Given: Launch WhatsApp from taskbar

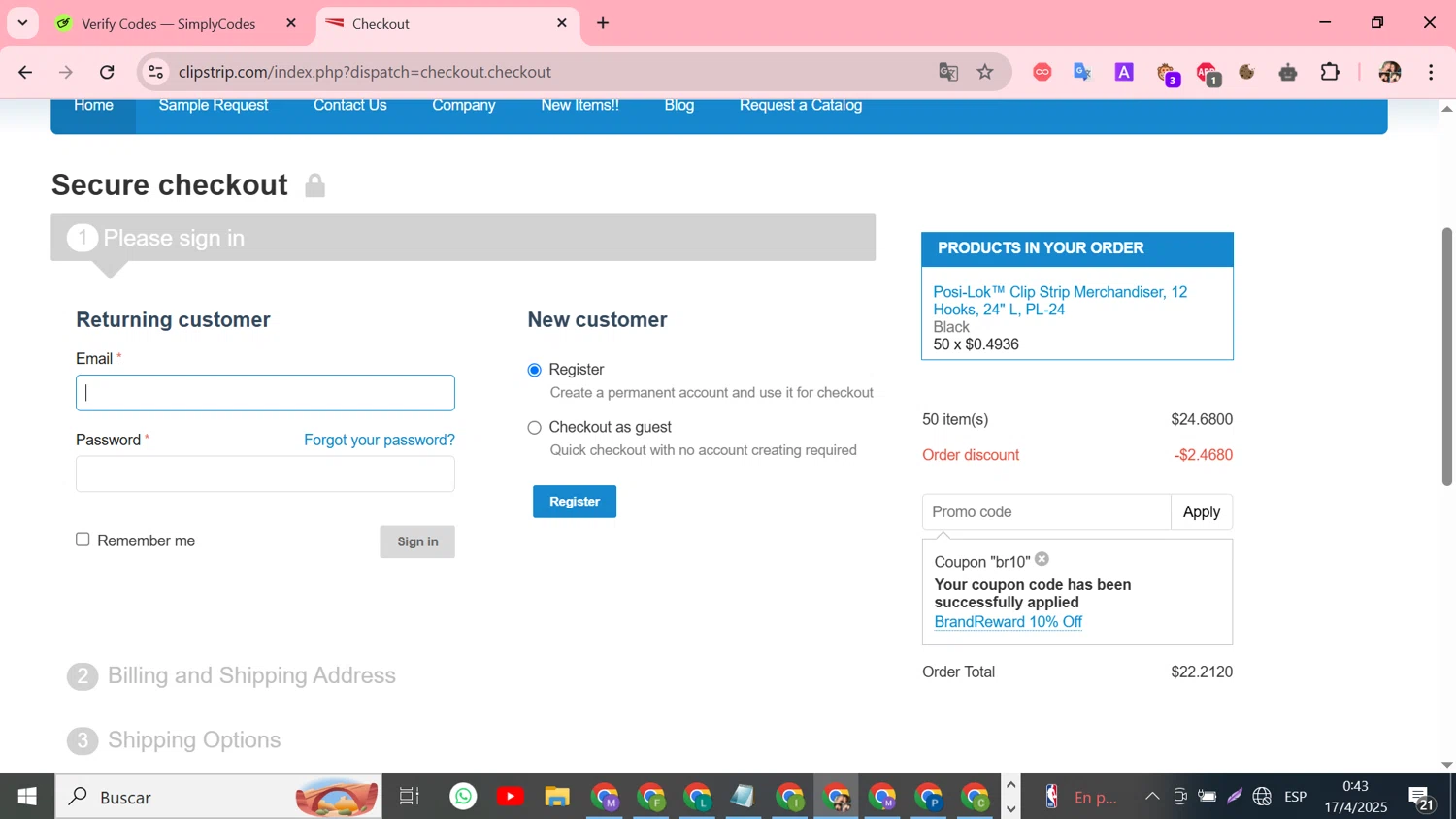Looking at the screenshot, I should 464,797.
